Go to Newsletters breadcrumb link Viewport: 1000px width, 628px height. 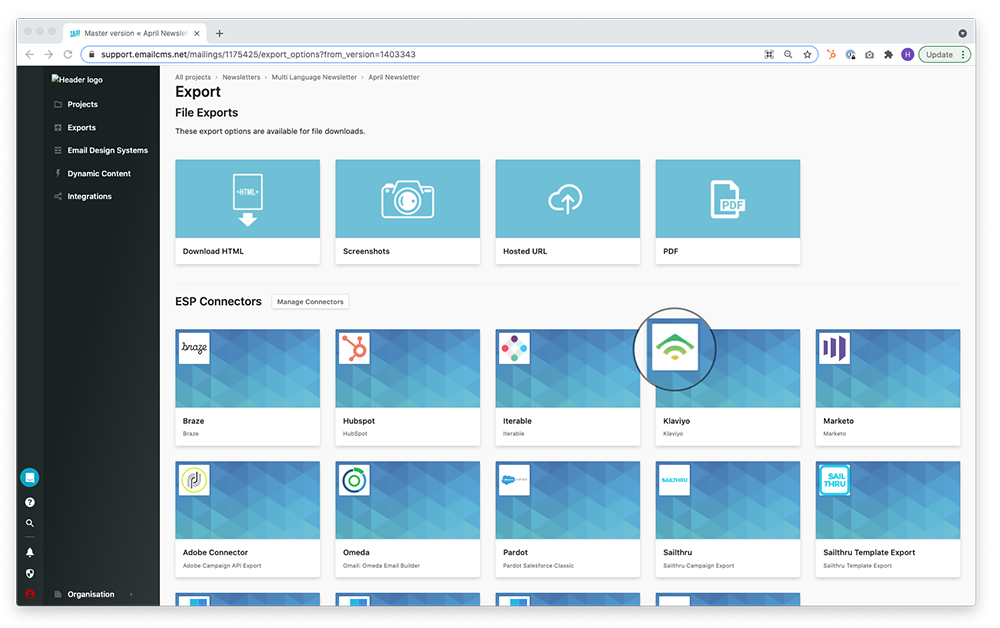pyautogui.click(x=241, y=77)
